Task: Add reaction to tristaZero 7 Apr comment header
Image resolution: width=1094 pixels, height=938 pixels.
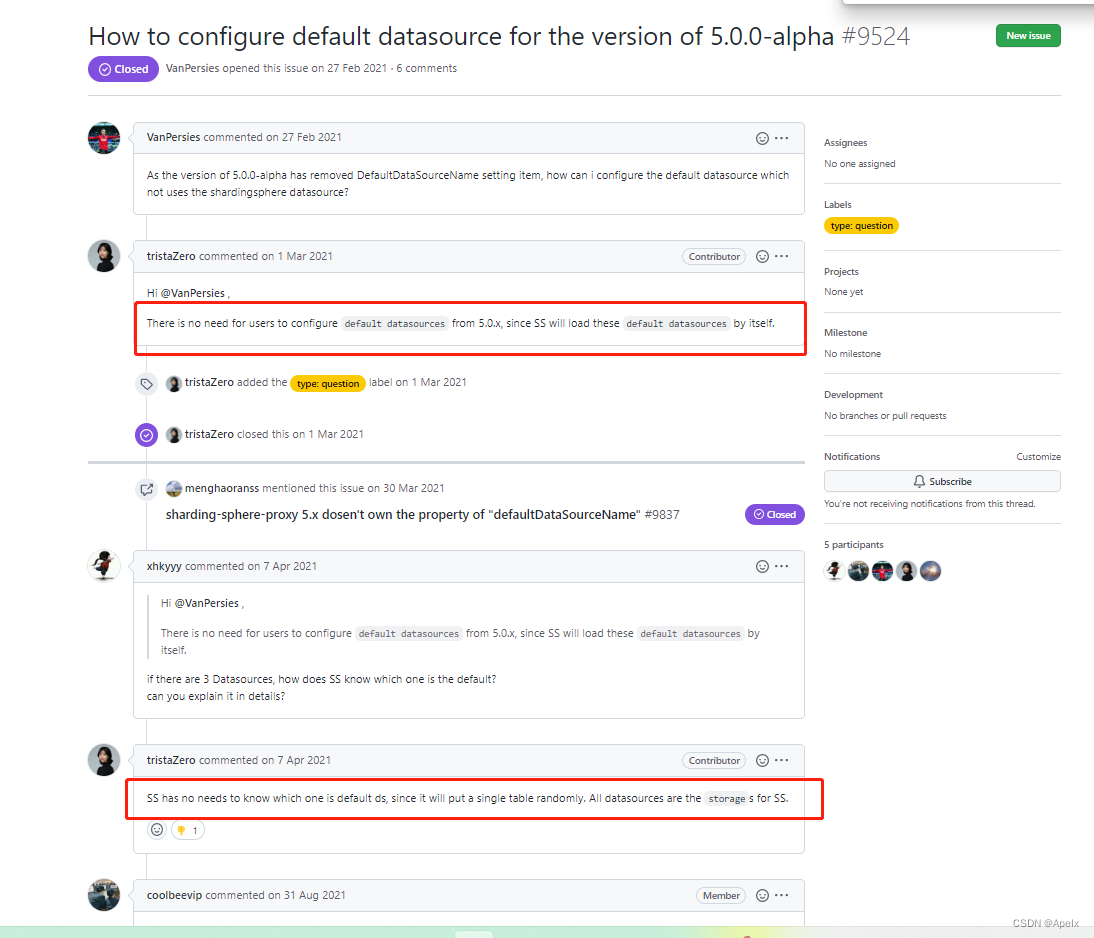Action: coord(762,761)
